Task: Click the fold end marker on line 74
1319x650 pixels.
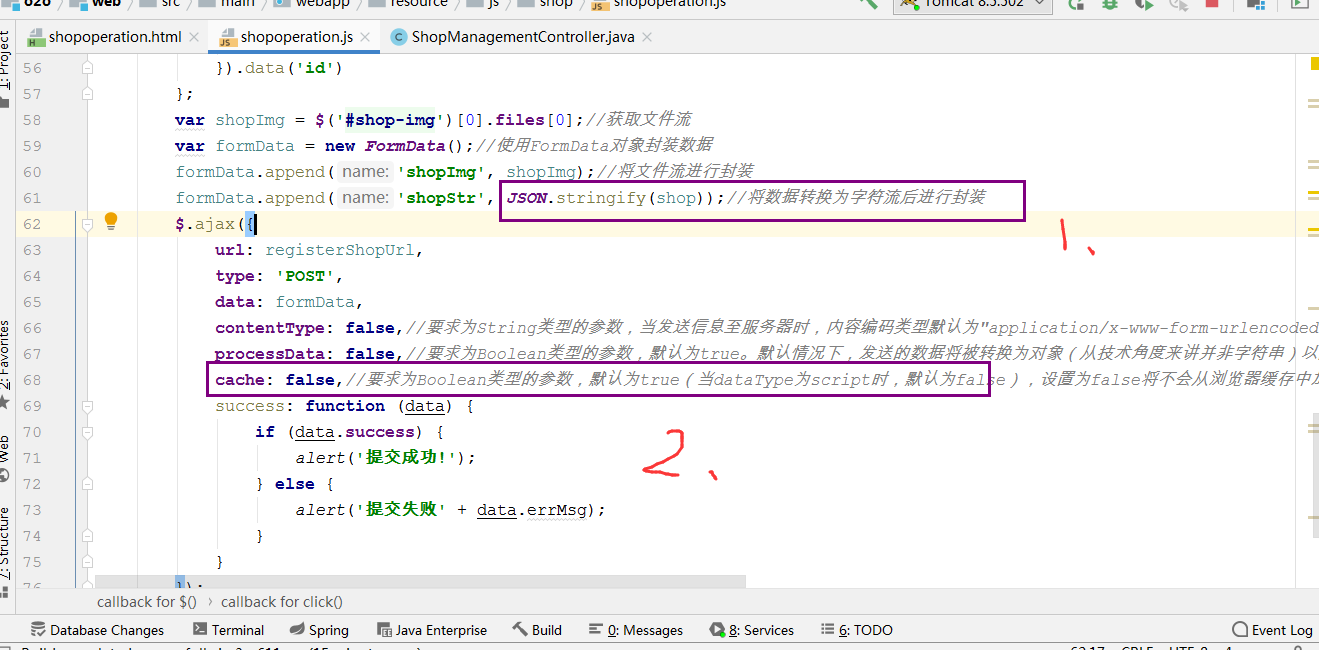Action: pos(87,536)
